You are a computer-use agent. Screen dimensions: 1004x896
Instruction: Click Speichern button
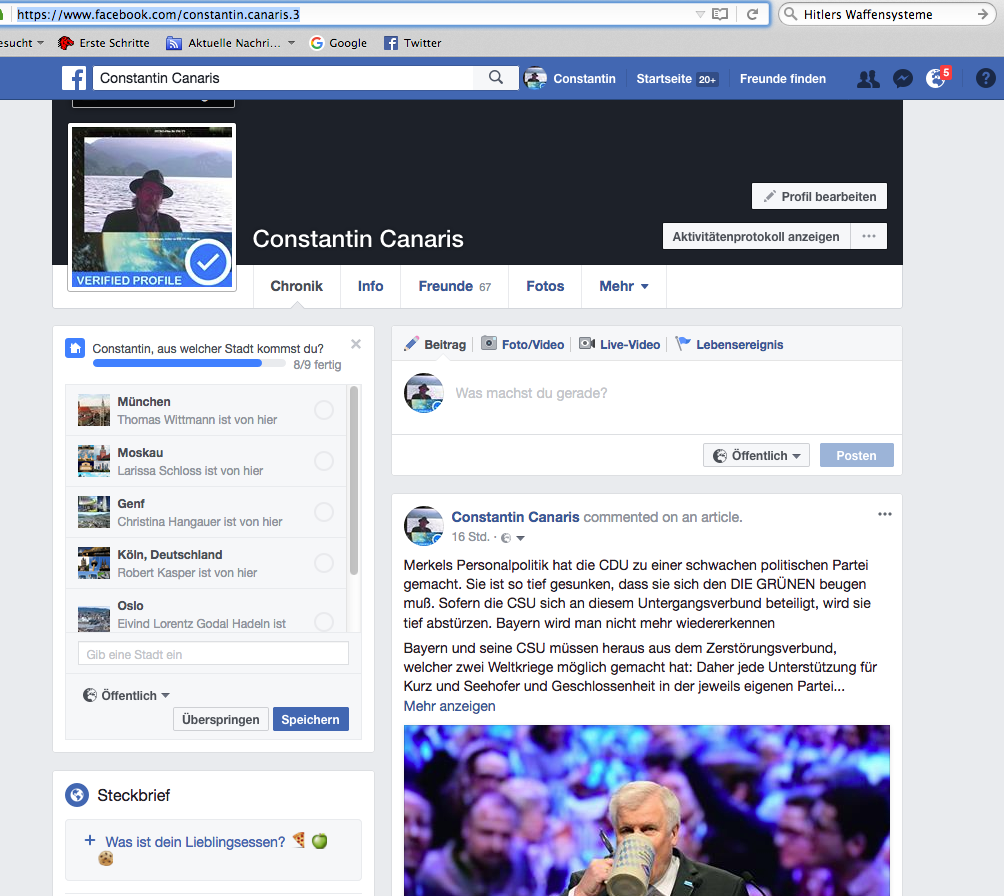click(x=311, y=719)
